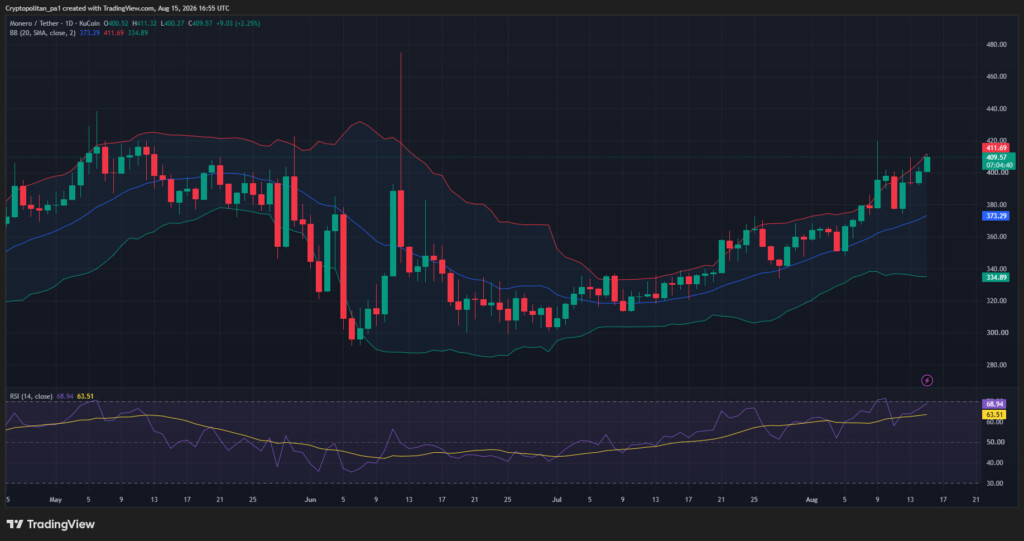
Task: Click the Monero / Tether symbol title
Action: point(34,24)
